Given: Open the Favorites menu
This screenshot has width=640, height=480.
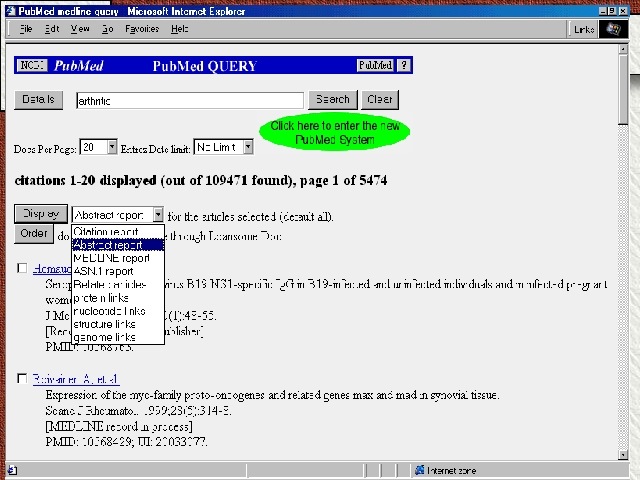Looking at the screenshot, I should 142,29.
